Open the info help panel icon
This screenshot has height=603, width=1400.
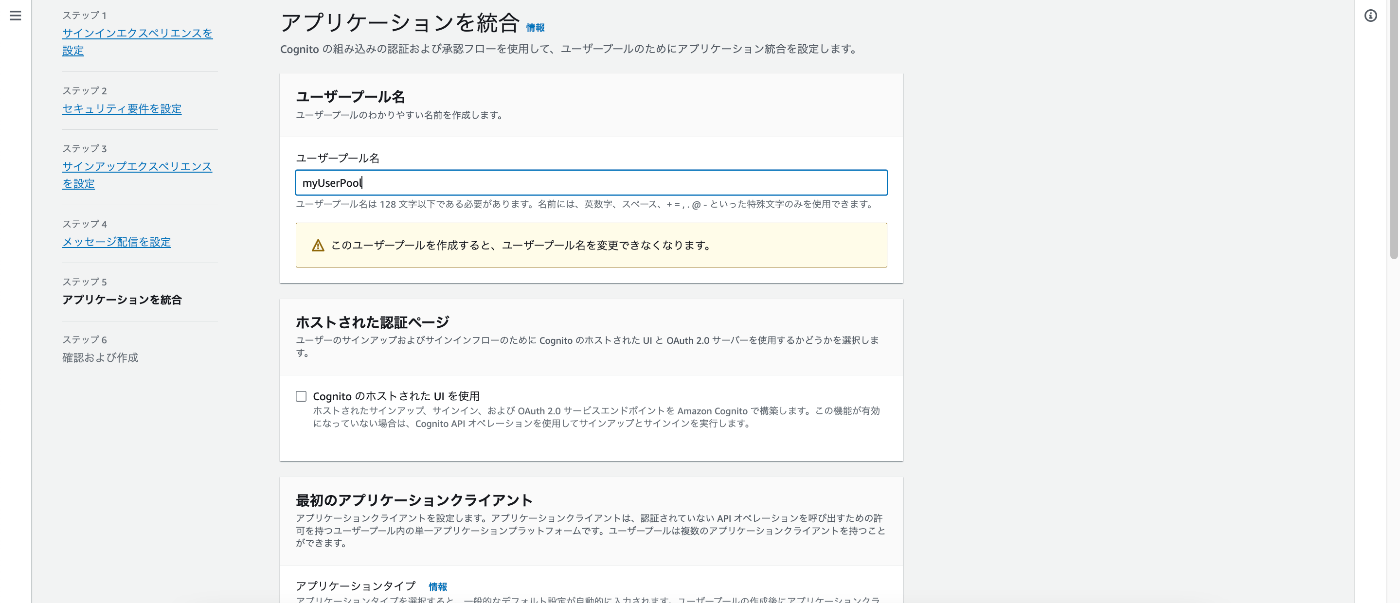1371,16
